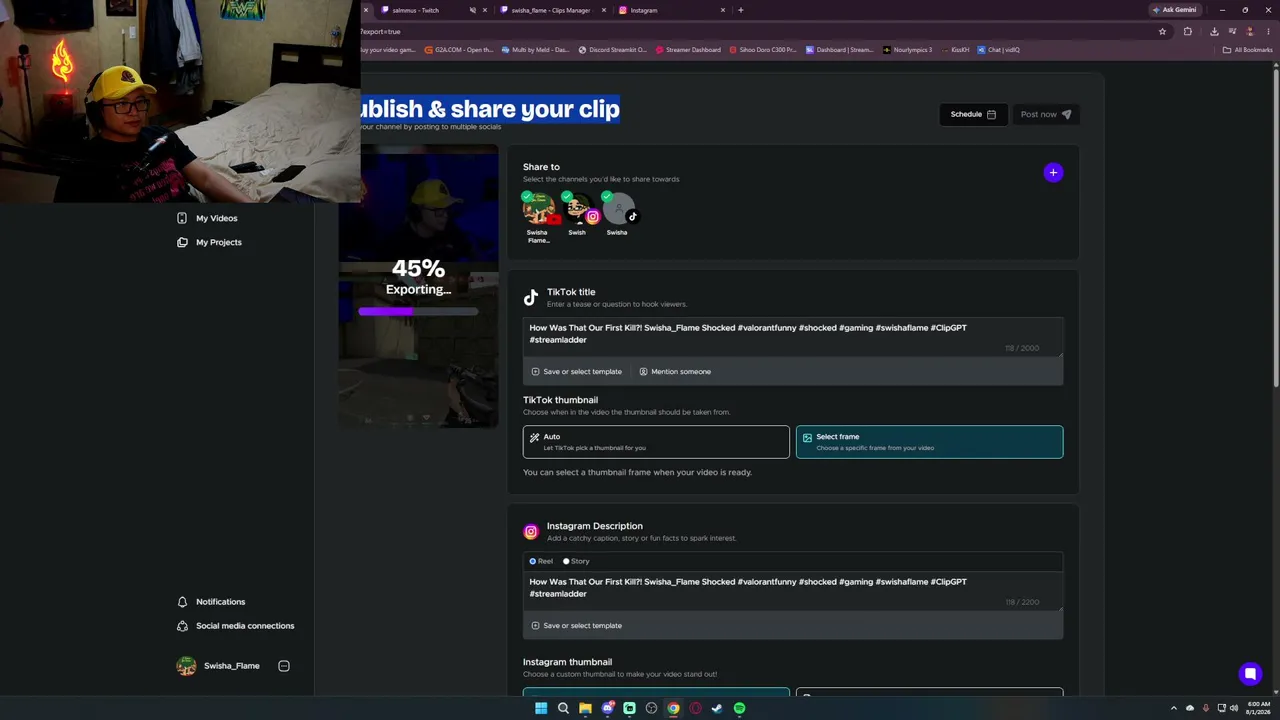Open Multi by Meld bookmark
This screenshot has height=720, width=1280.
[535, 50]
